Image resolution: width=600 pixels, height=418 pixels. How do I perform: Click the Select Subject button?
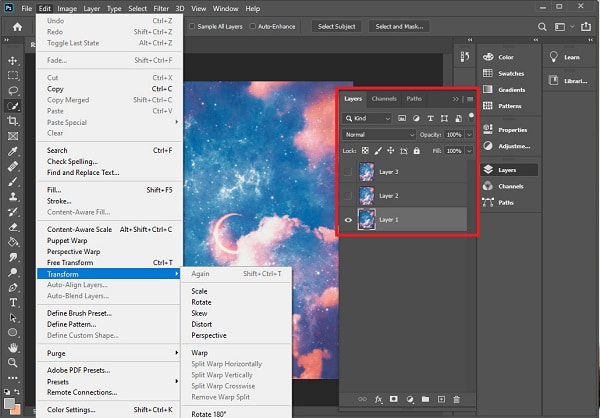336,26
